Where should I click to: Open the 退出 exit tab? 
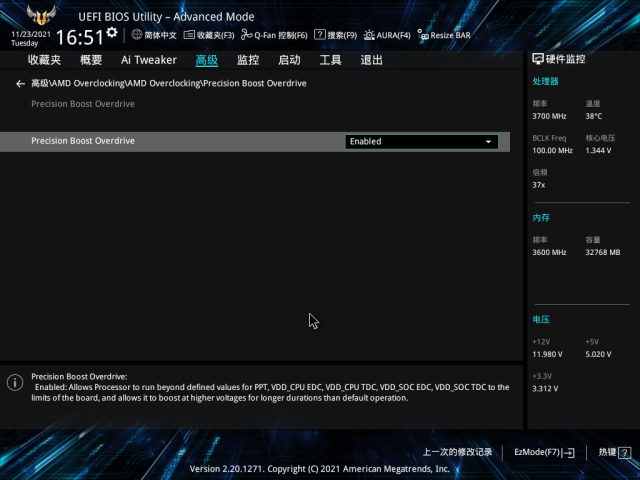pyautogui.click(x=371, y=60)
